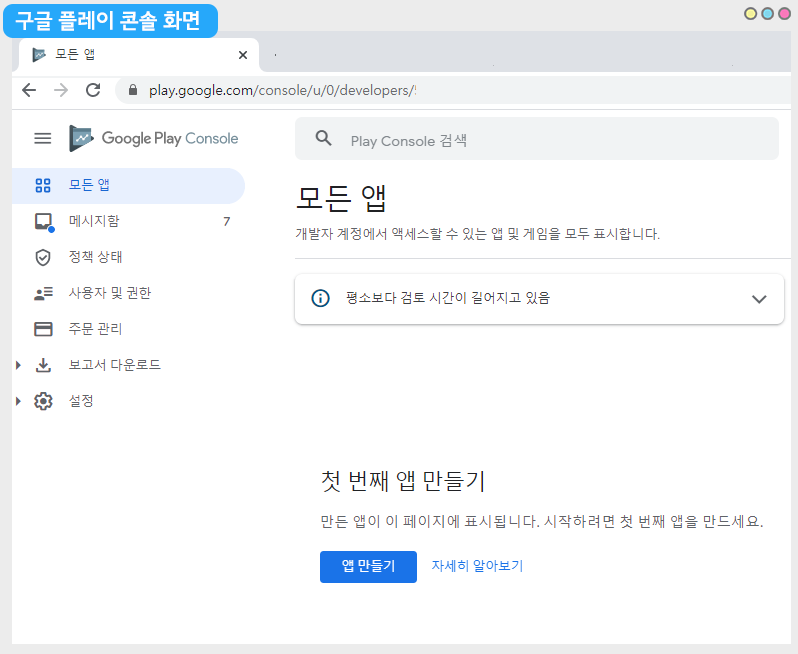Click the 사용자 및 권한 people icon
Screen dimensions: 798x654
coord(43,293)
